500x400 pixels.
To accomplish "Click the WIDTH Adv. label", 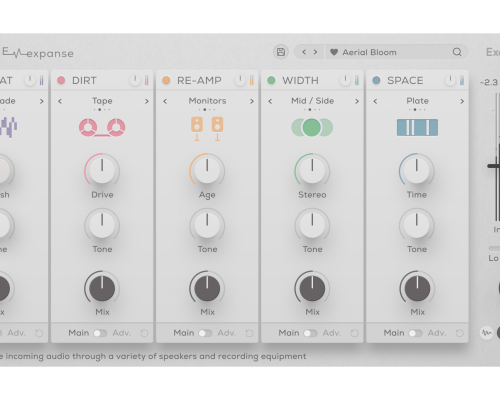I will [332, 333].
